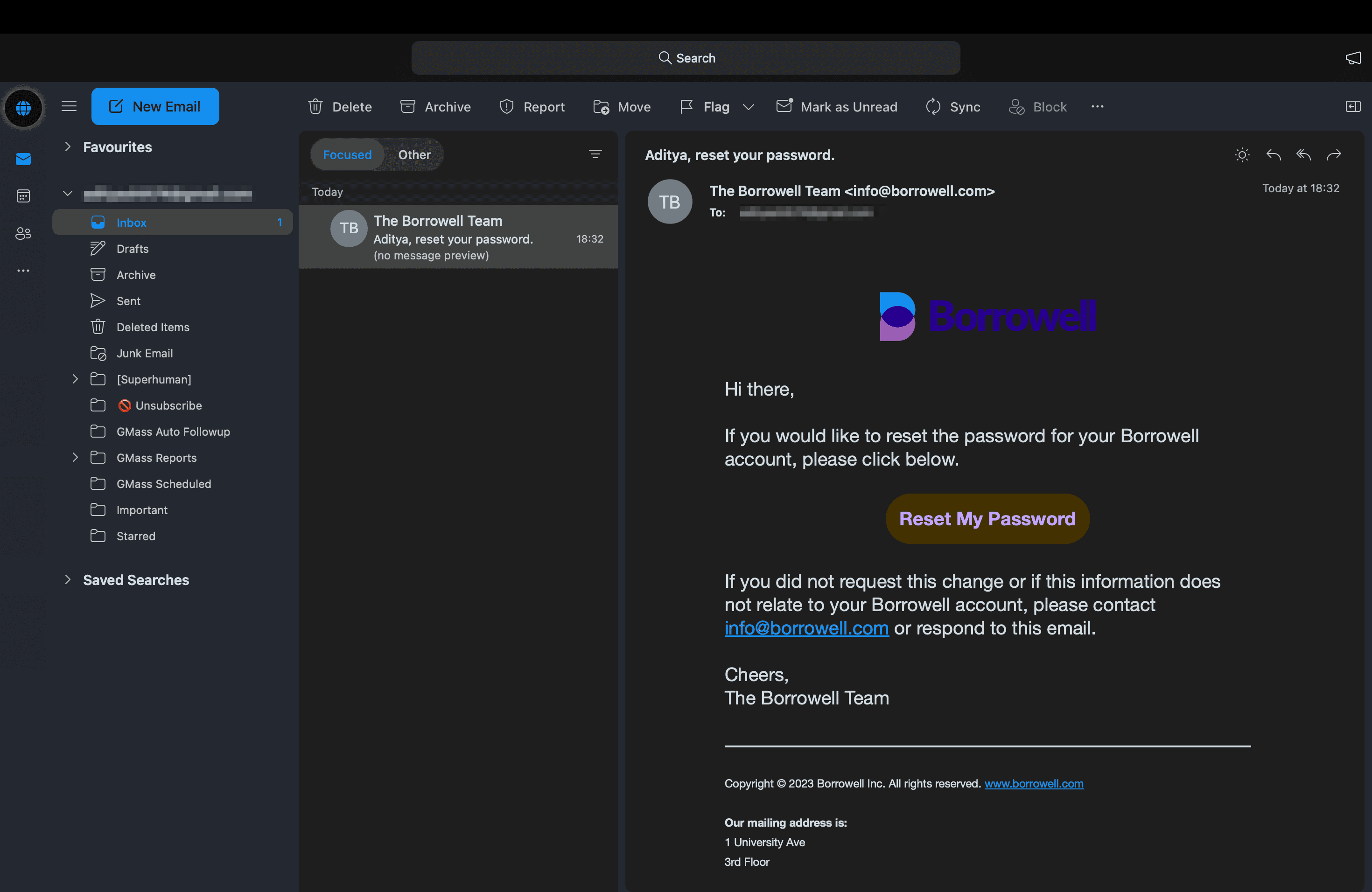
Task: Click the search input field
Action: (686, 58)
